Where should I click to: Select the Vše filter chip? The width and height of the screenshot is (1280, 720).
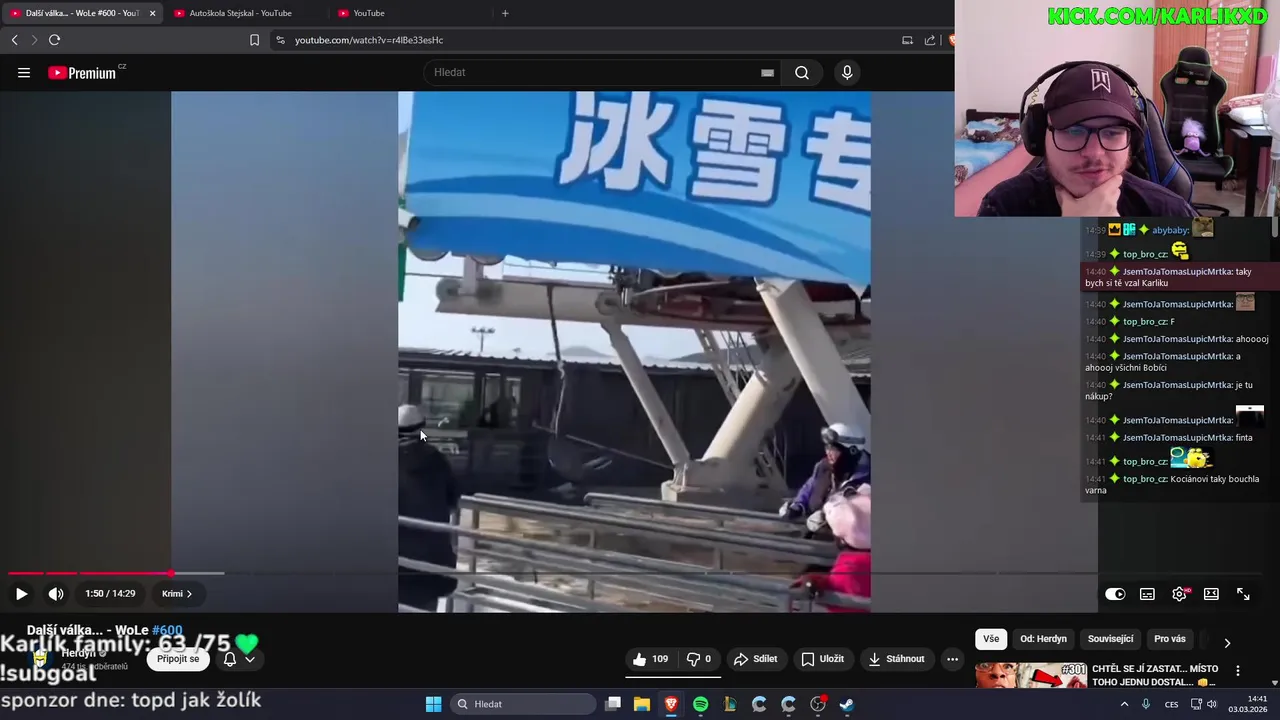click(991, 639)
